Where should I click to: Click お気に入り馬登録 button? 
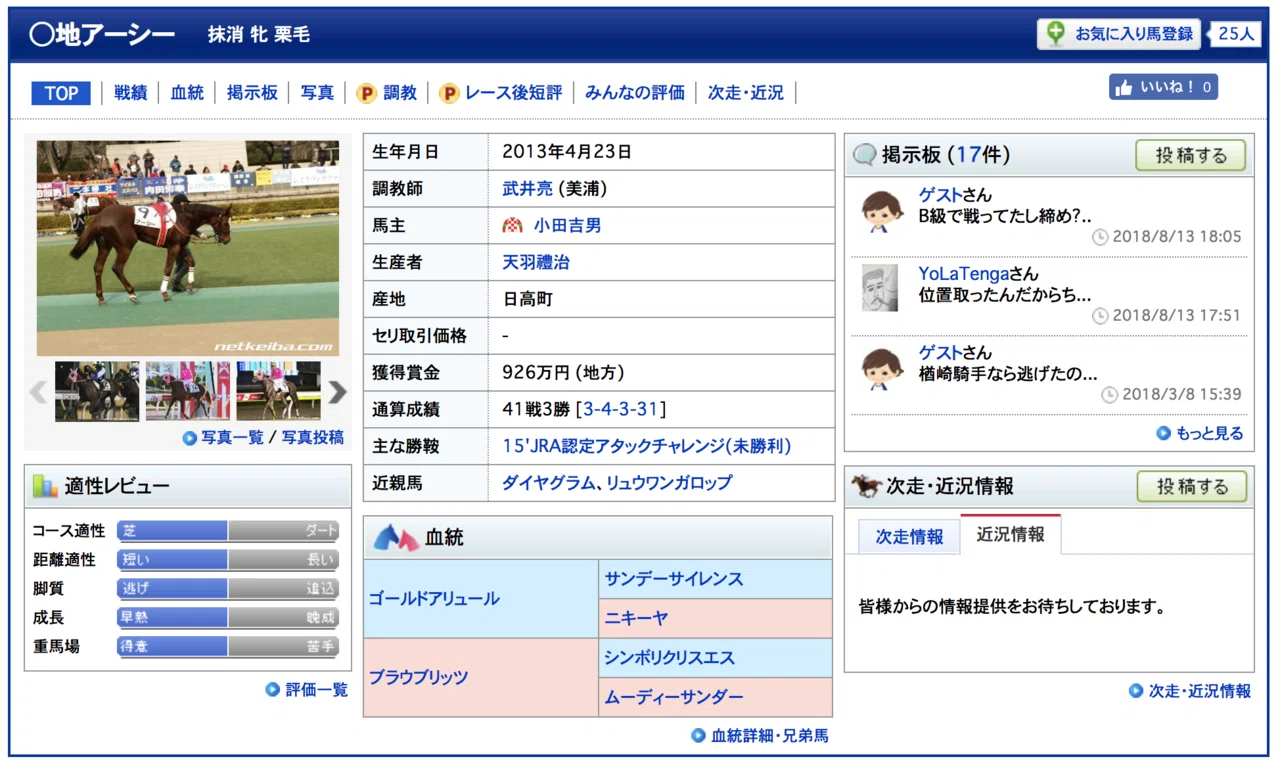pyautogui.click(x=1119, y=34)
